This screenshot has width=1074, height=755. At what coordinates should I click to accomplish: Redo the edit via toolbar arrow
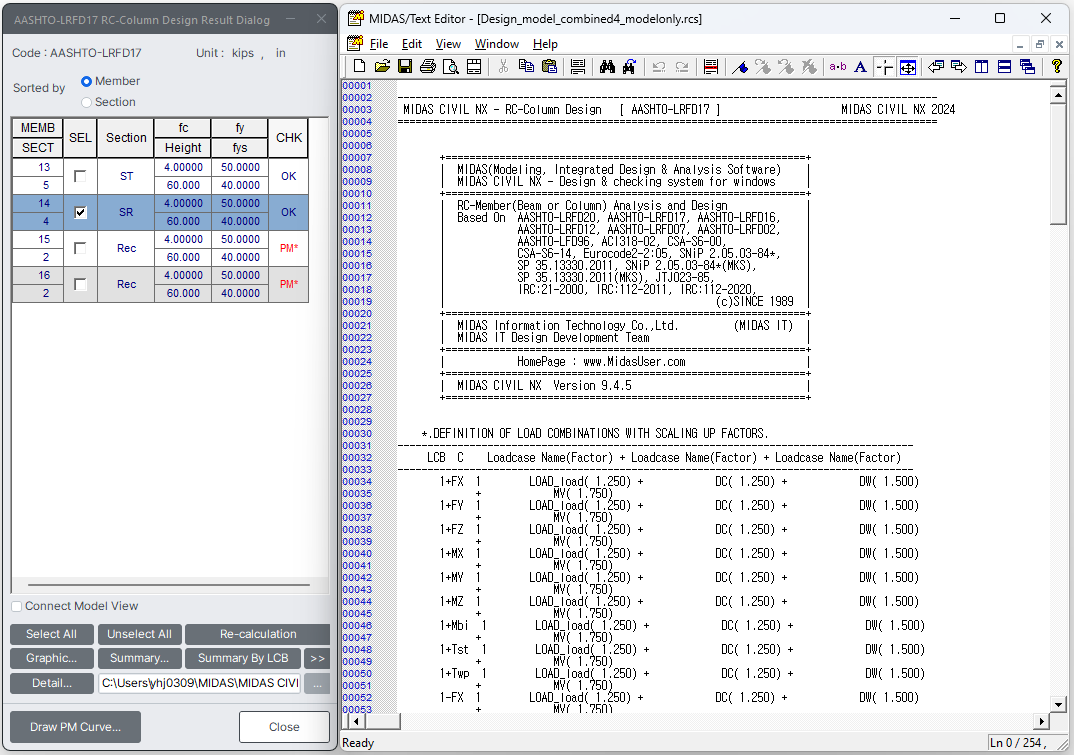[682, 66]
